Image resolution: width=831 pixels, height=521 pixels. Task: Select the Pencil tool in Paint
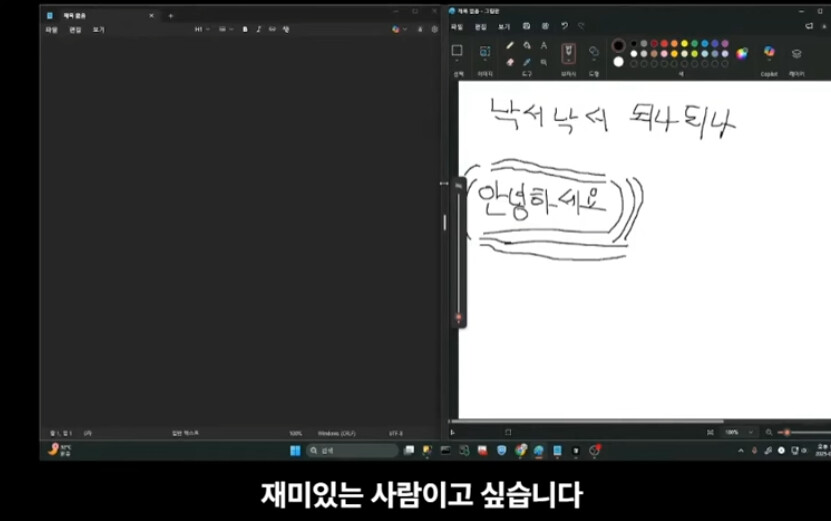coord(510,45)
